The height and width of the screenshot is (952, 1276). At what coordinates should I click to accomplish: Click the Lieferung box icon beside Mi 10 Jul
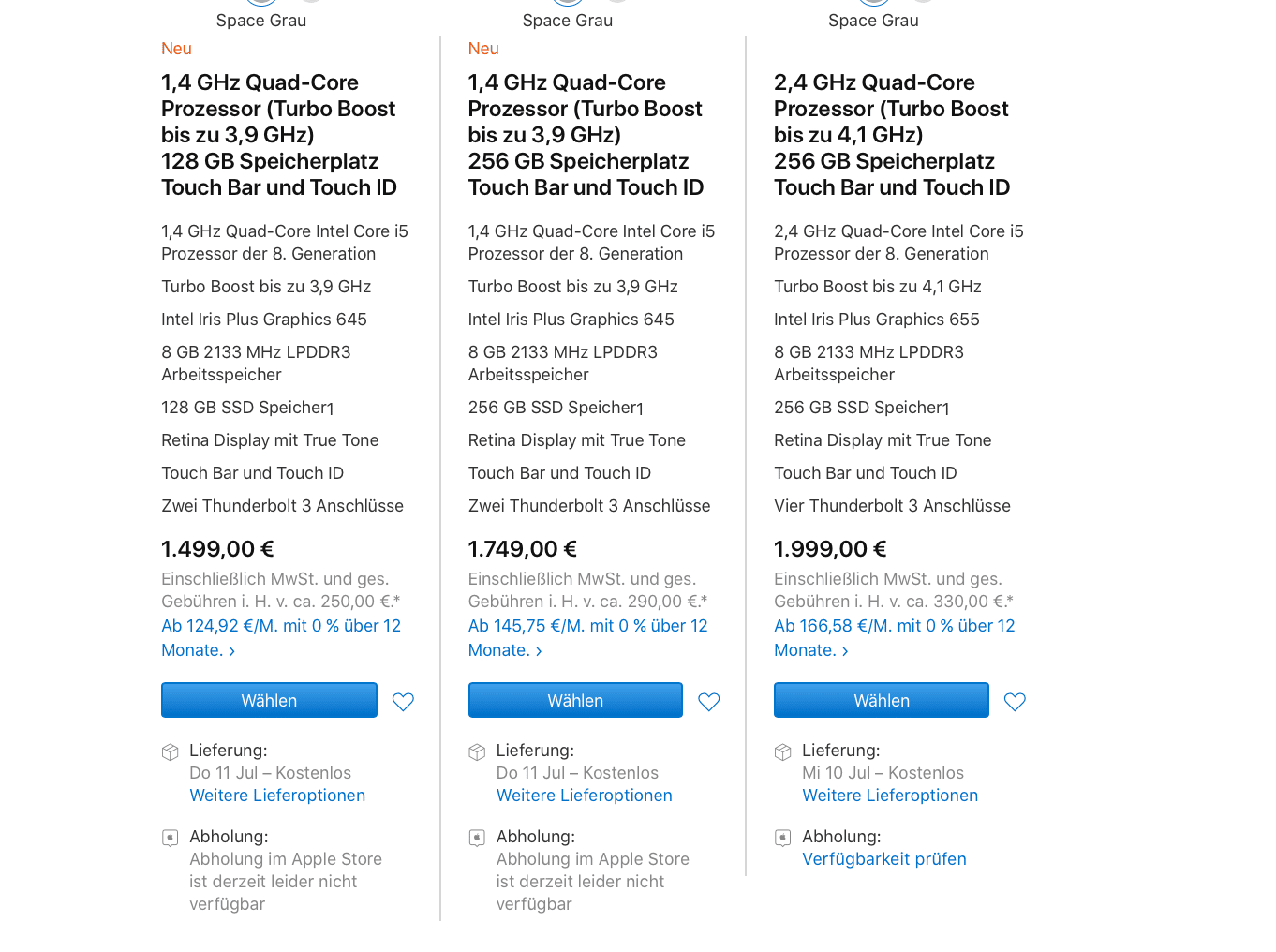click(783, 751)
